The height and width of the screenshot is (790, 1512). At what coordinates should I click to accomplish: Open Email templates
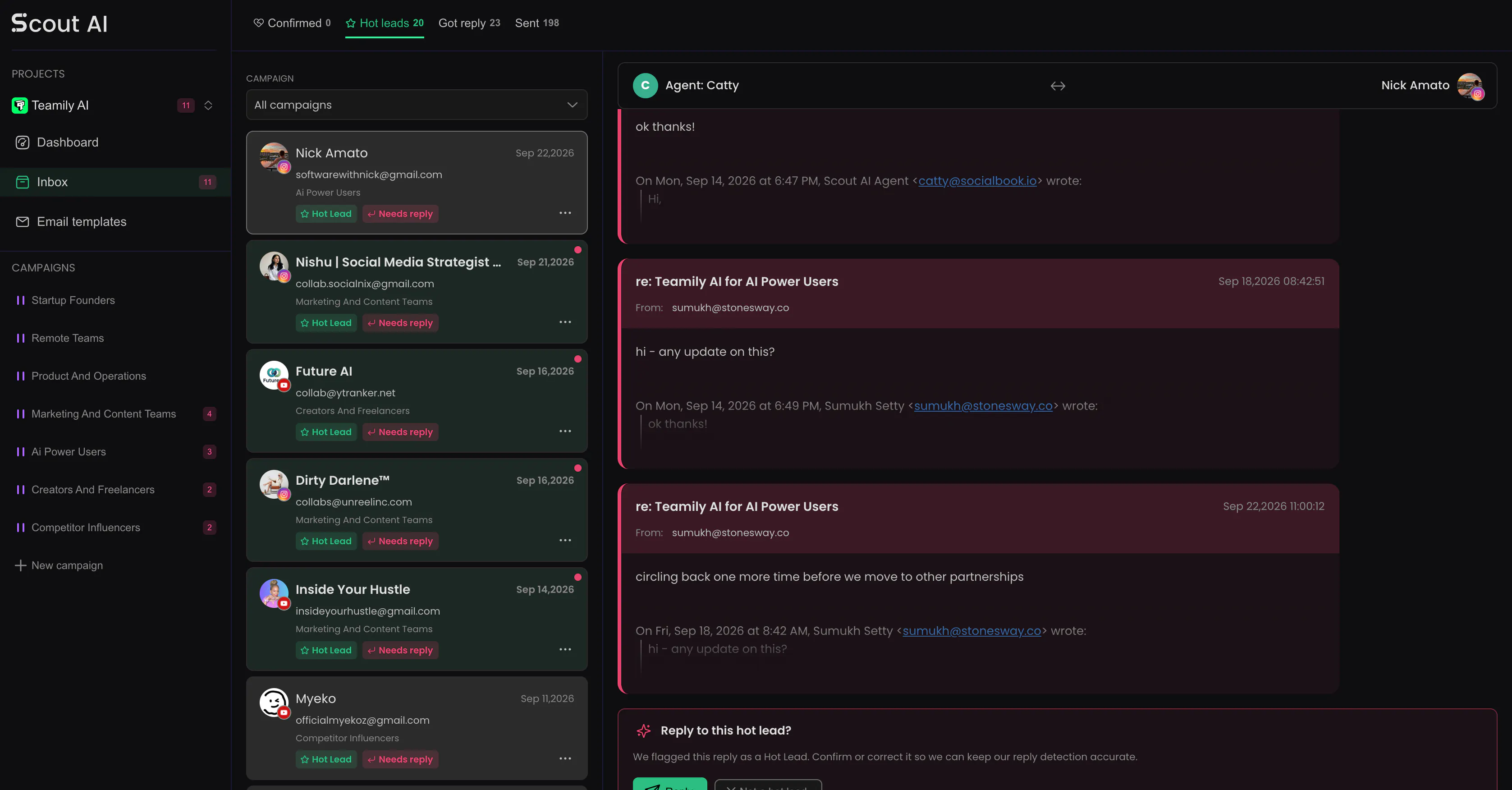click(x=82, y=222)
